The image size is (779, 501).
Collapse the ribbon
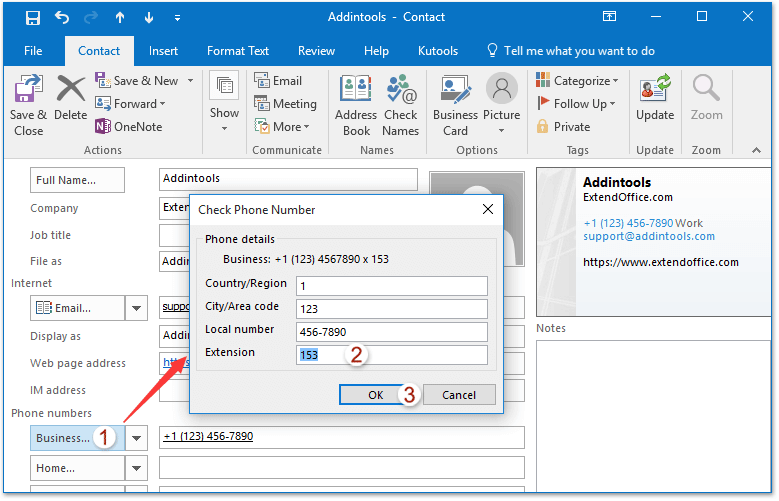(x=756, y=150)
